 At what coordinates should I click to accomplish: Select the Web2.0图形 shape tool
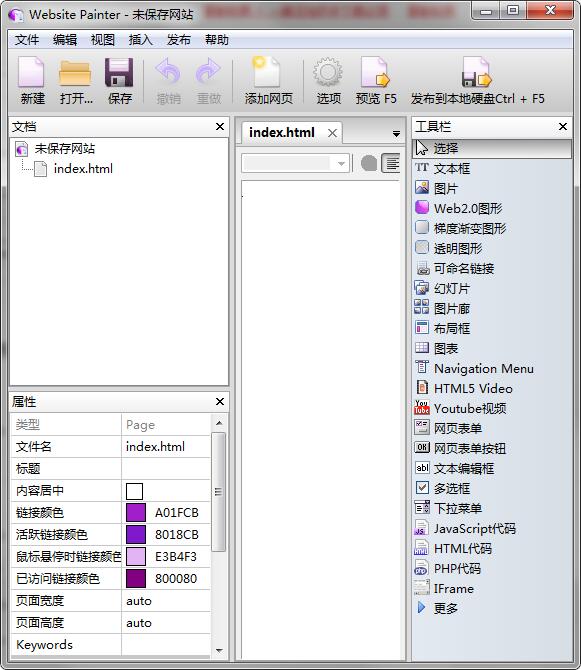[458, 209]
